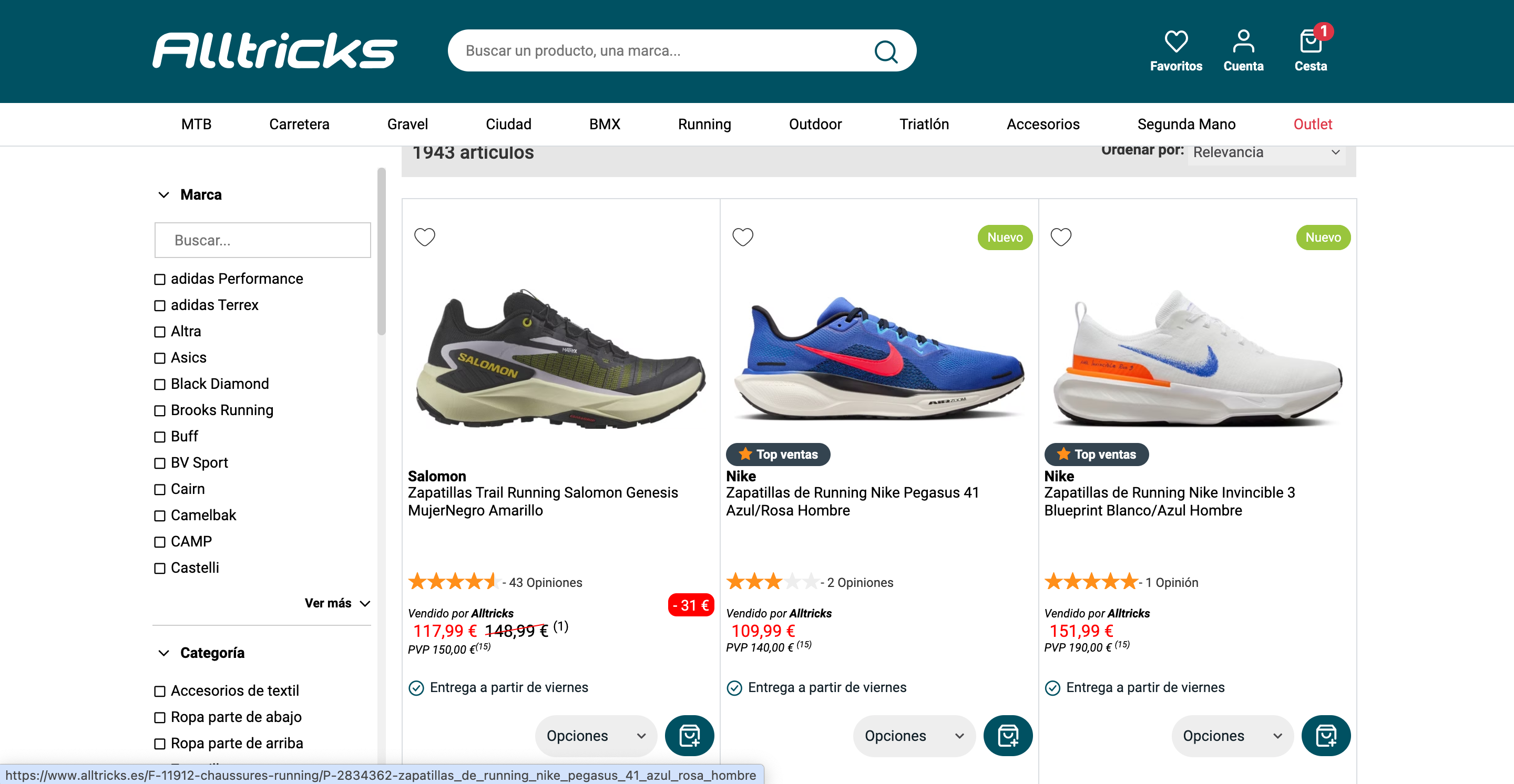Open the 43 Opiniones reviews link
This screenshot has width=1514, height=784.
pyautogui.click(x=545, y=583)
